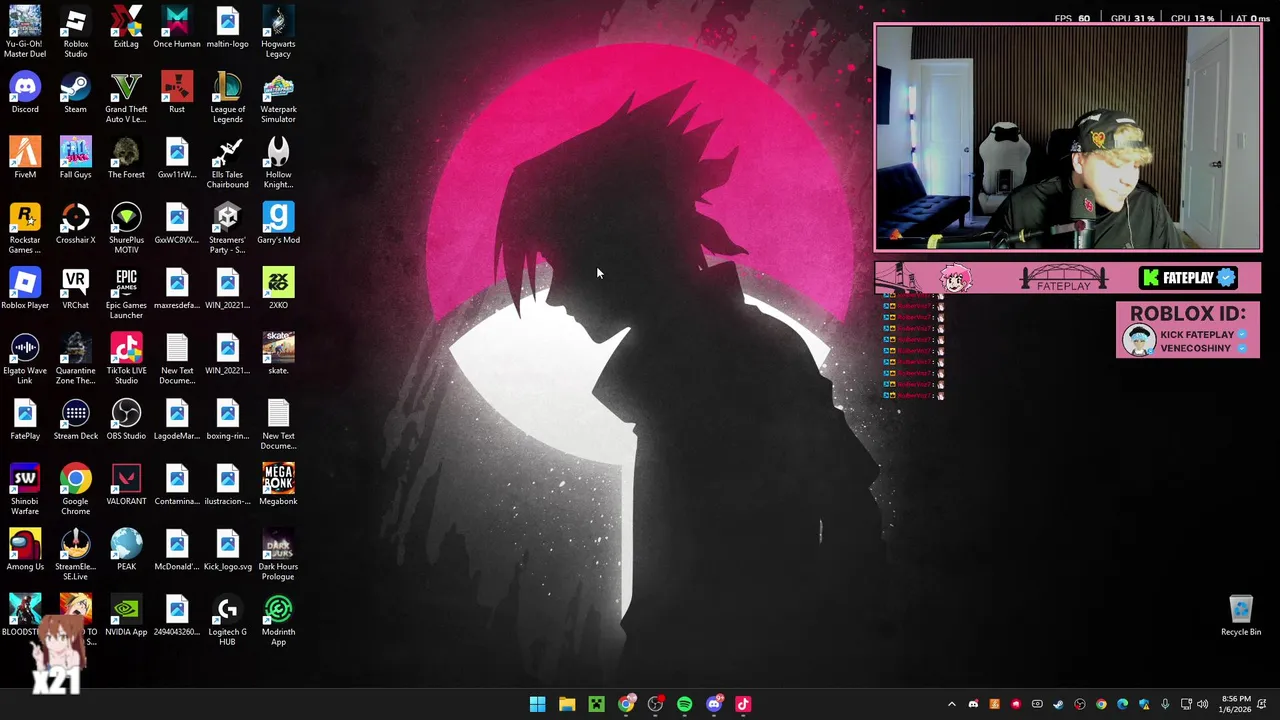This screenshot has width=1280, height=720.
Task: Select the Google Chrome desktop shortcut
Action: (x=75, y=489)
